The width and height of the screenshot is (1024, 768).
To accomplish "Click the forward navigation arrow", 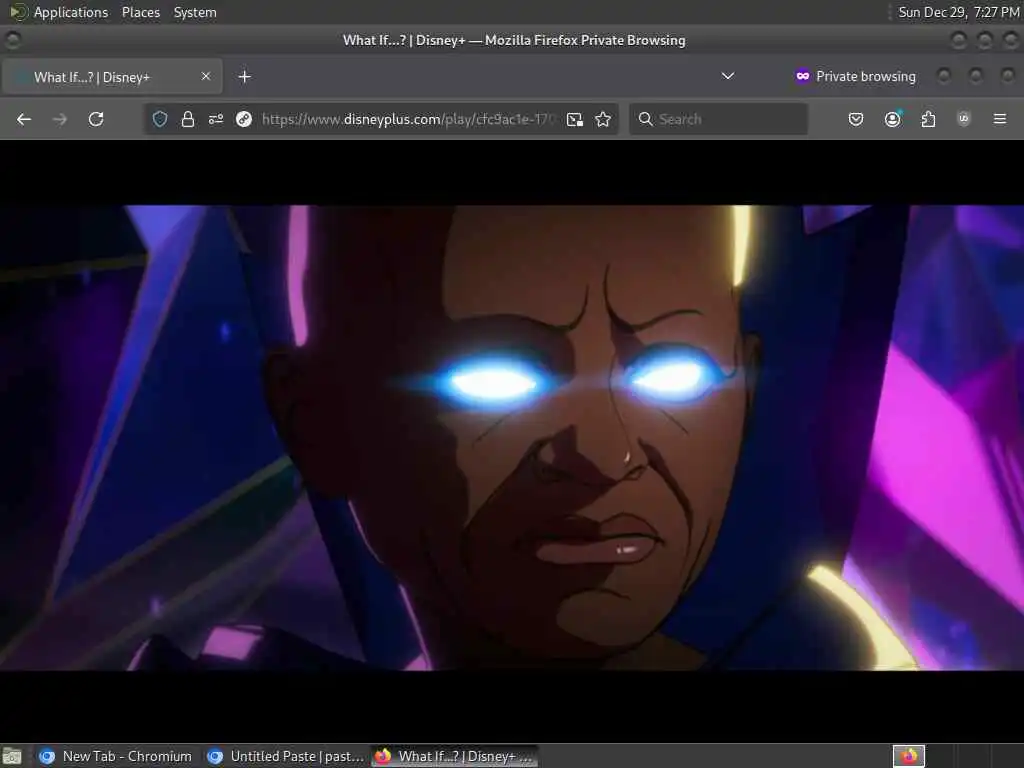I will click(59, 119).
